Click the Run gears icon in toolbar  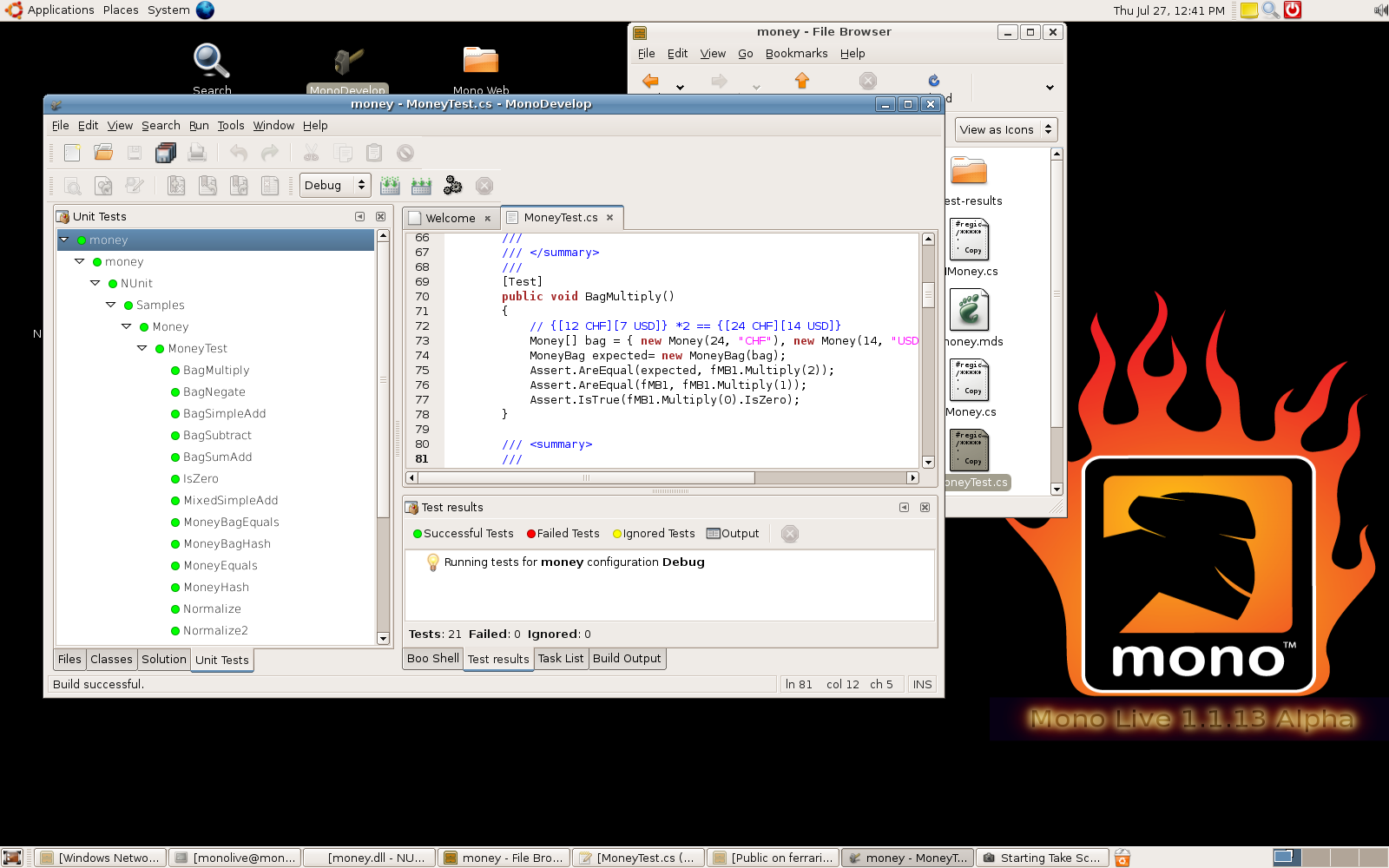[452, 186]
